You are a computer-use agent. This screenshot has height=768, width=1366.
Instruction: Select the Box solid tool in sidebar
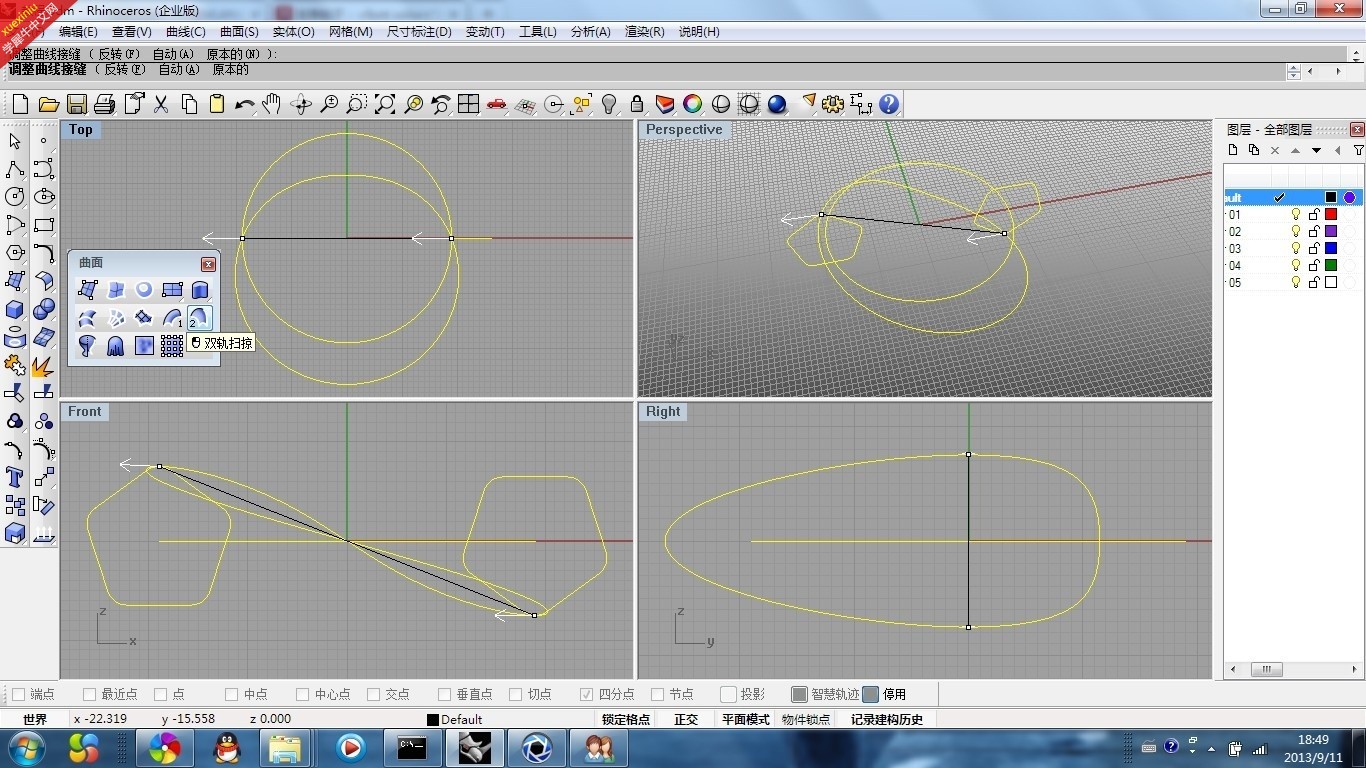[15, 309]
